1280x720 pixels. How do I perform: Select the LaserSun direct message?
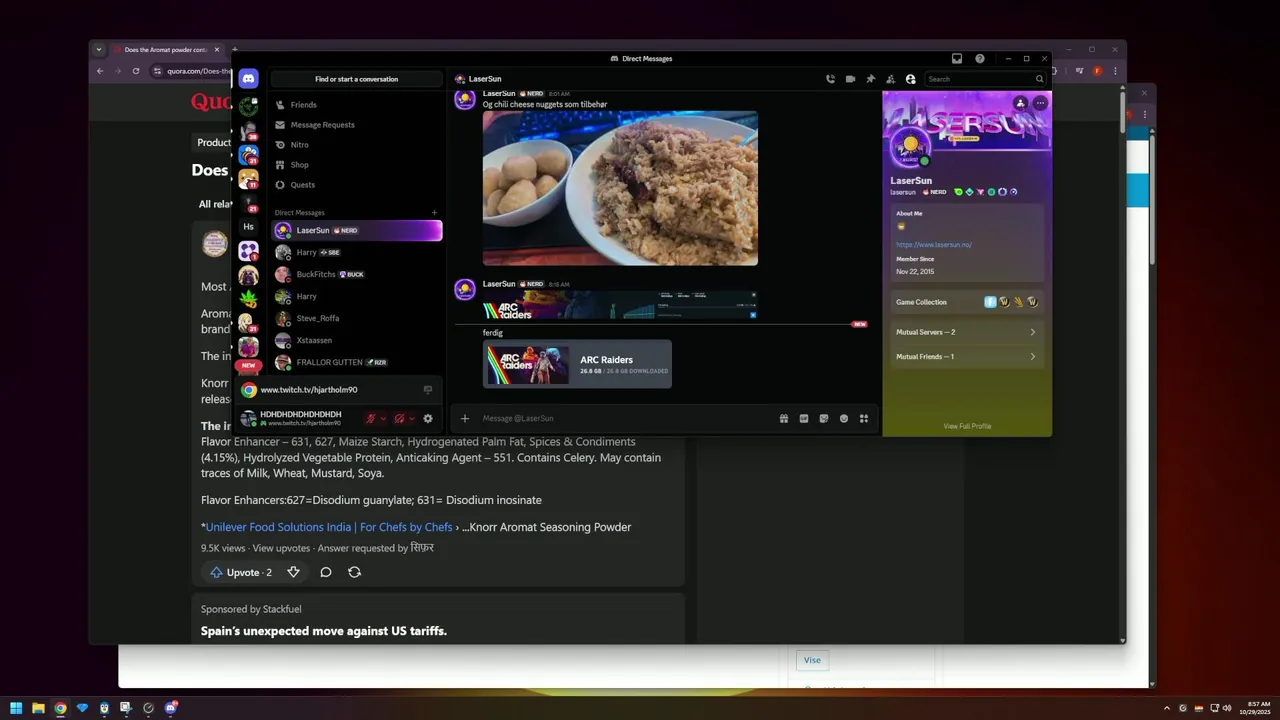pyautogui.click(x=355, y=230)
